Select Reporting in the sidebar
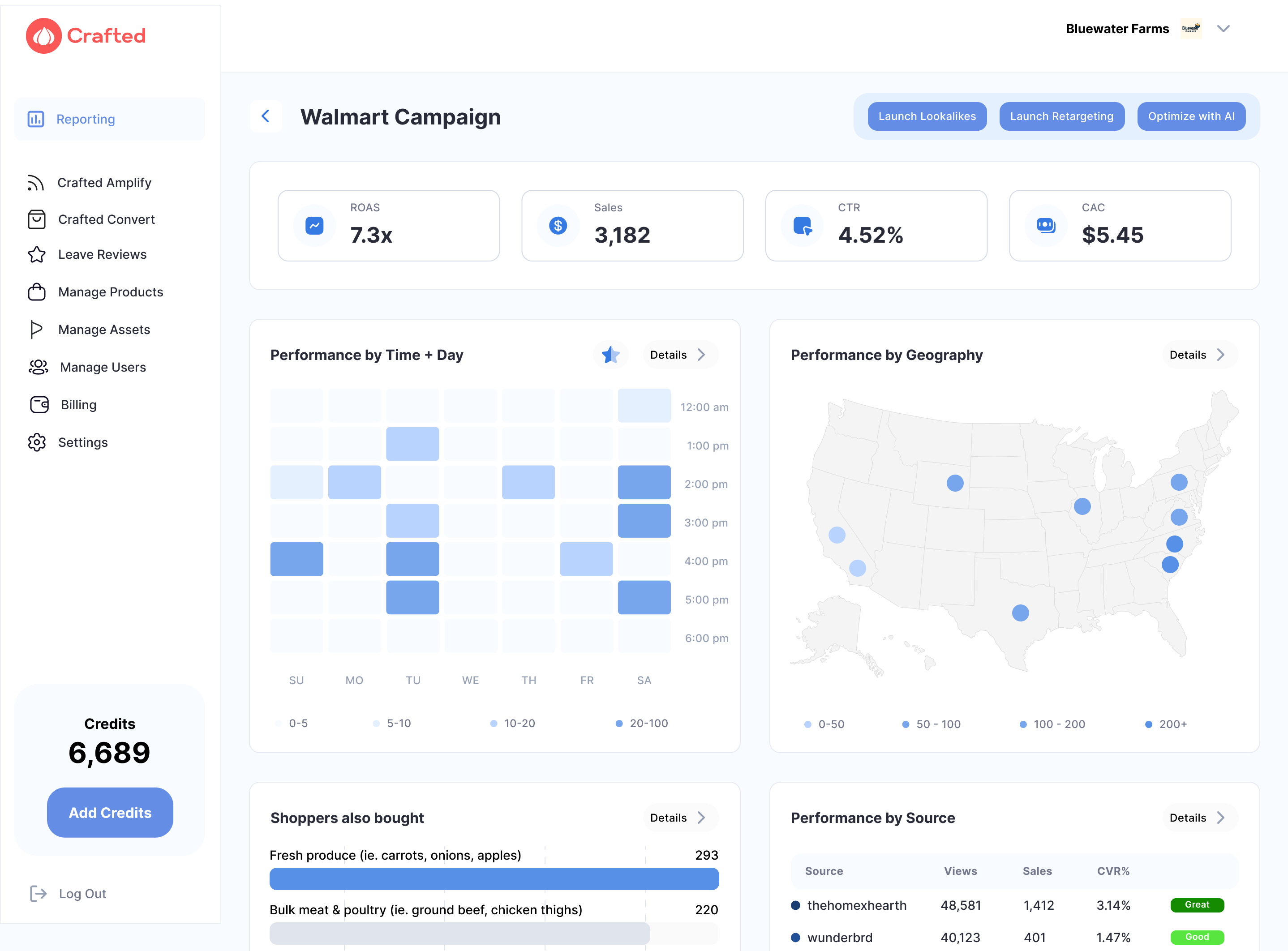Image resolution: width=1288 pixels, height=951 pixels. [85, 119]
